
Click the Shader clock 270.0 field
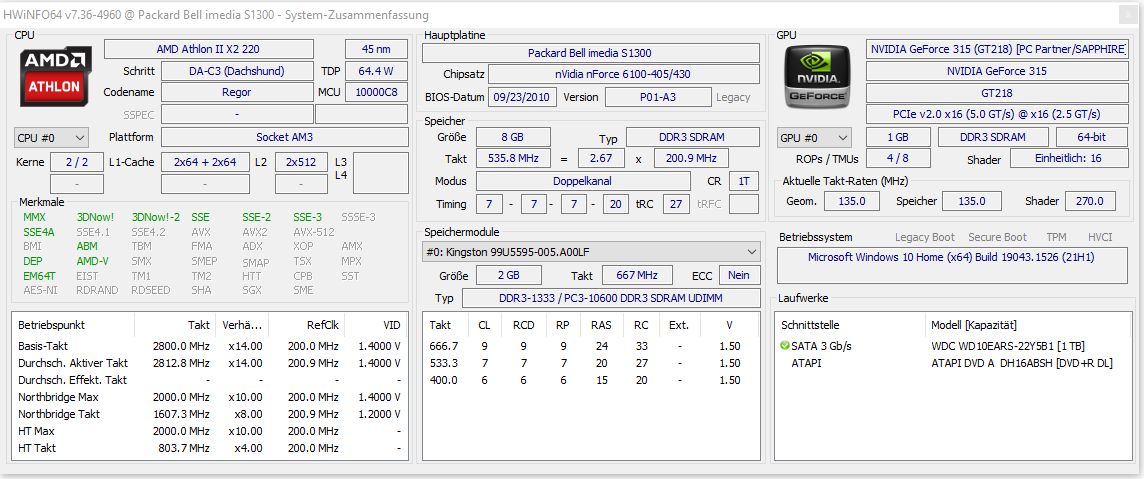[x=1090, y=201]
